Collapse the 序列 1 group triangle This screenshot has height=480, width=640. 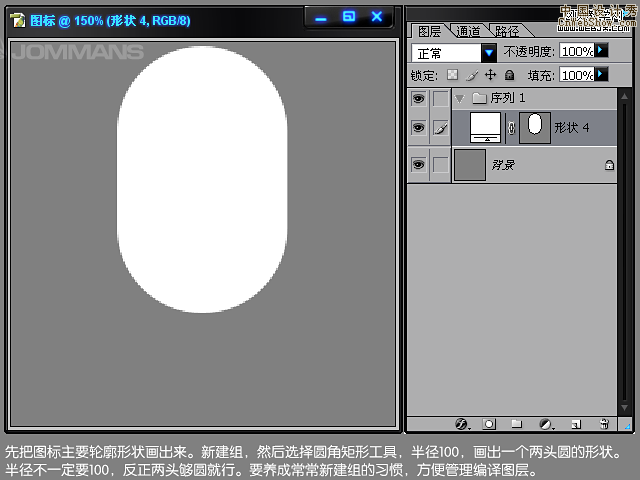[460, 98]
